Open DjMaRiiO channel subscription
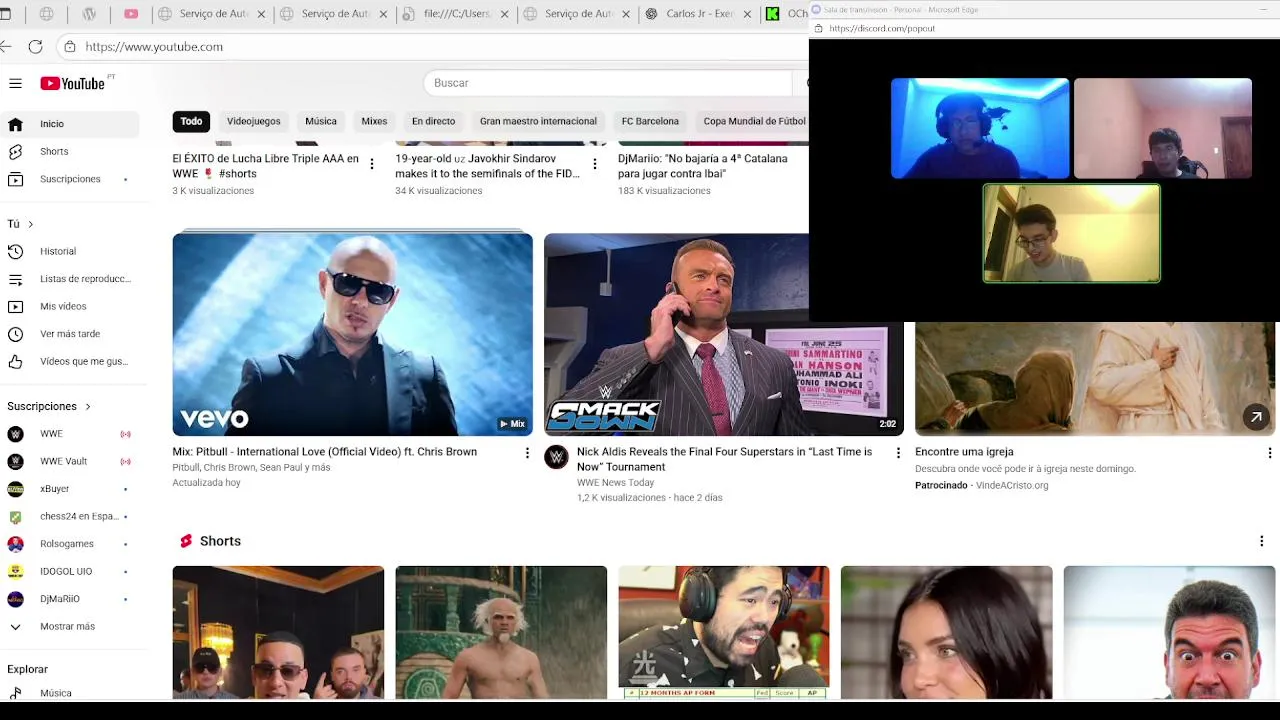1280x720 pixels. pyautogui.click(x=70, y=599)
